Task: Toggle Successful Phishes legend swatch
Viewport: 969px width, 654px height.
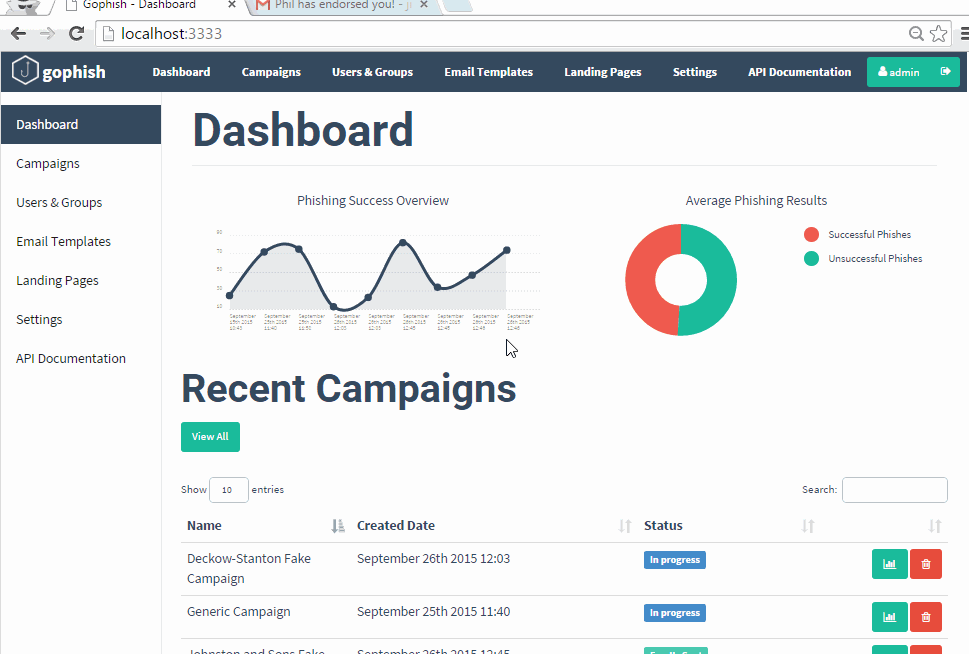Action: tap(811, 234)
